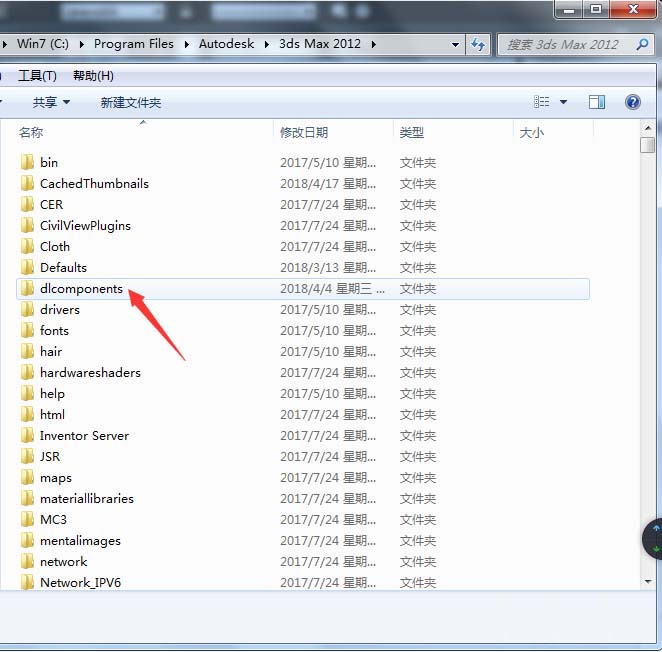Open the view options dropdown arrow
Viewport: 662px width, 652px height.
[x=563, y=102]
